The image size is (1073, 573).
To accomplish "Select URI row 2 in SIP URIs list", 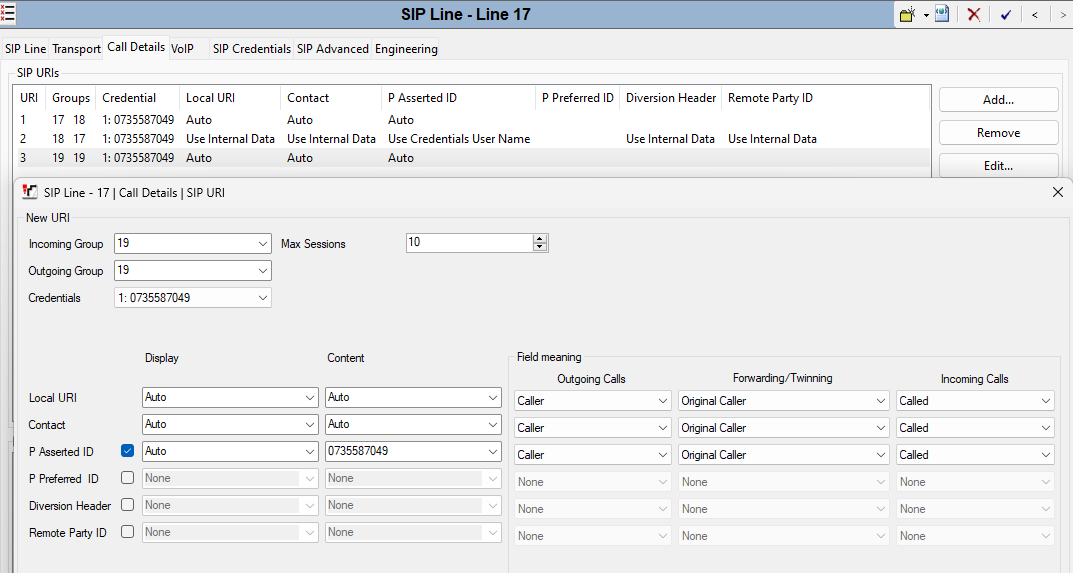I will 474,138.
